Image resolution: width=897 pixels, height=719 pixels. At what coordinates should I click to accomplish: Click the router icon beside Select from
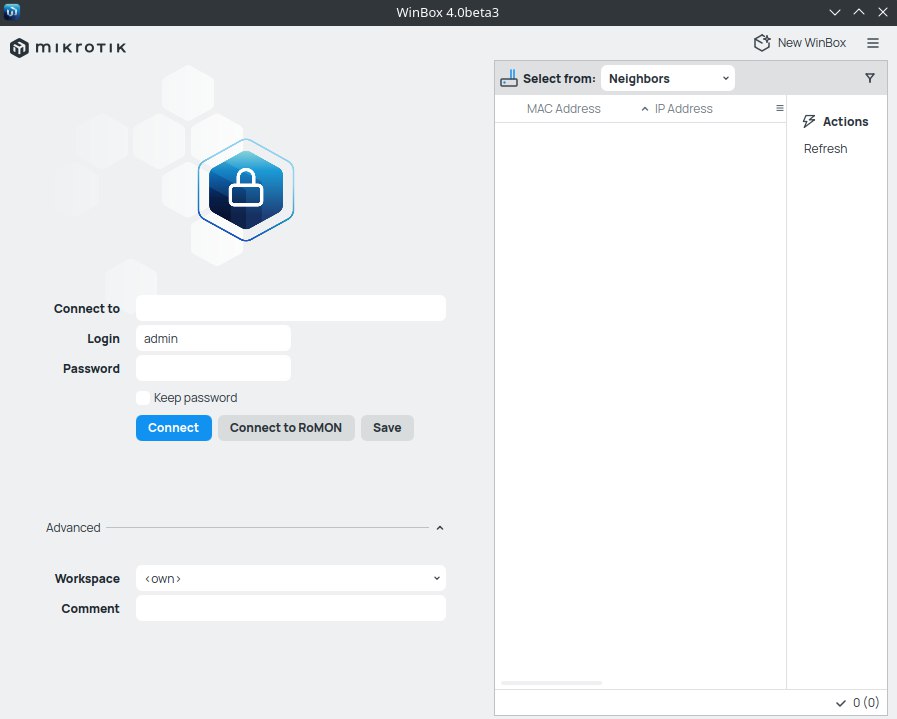click(509, 78)
